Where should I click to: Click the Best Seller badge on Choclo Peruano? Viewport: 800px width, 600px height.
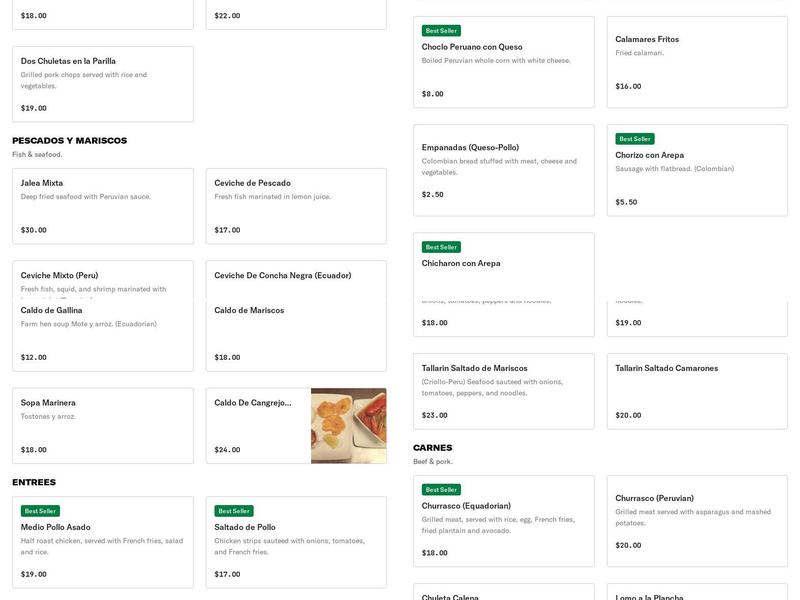click(441, 31)
